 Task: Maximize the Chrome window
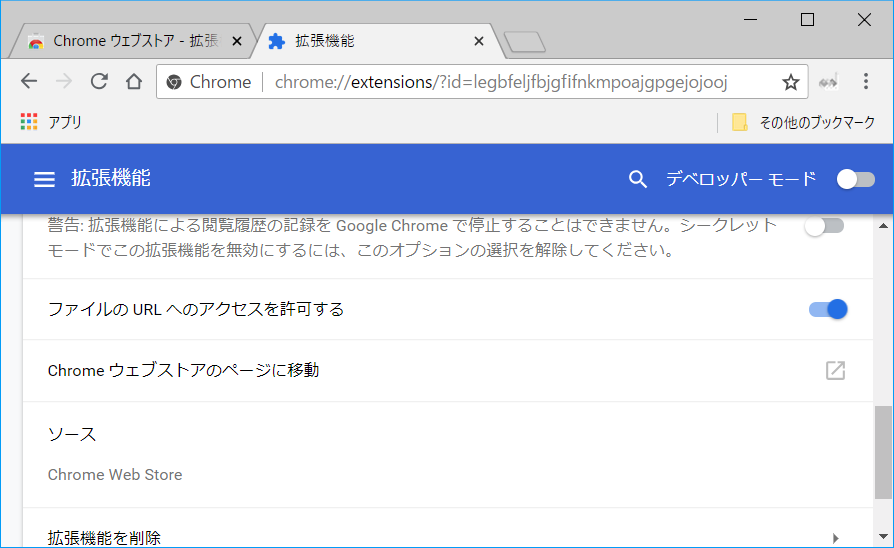click(807, 20)
